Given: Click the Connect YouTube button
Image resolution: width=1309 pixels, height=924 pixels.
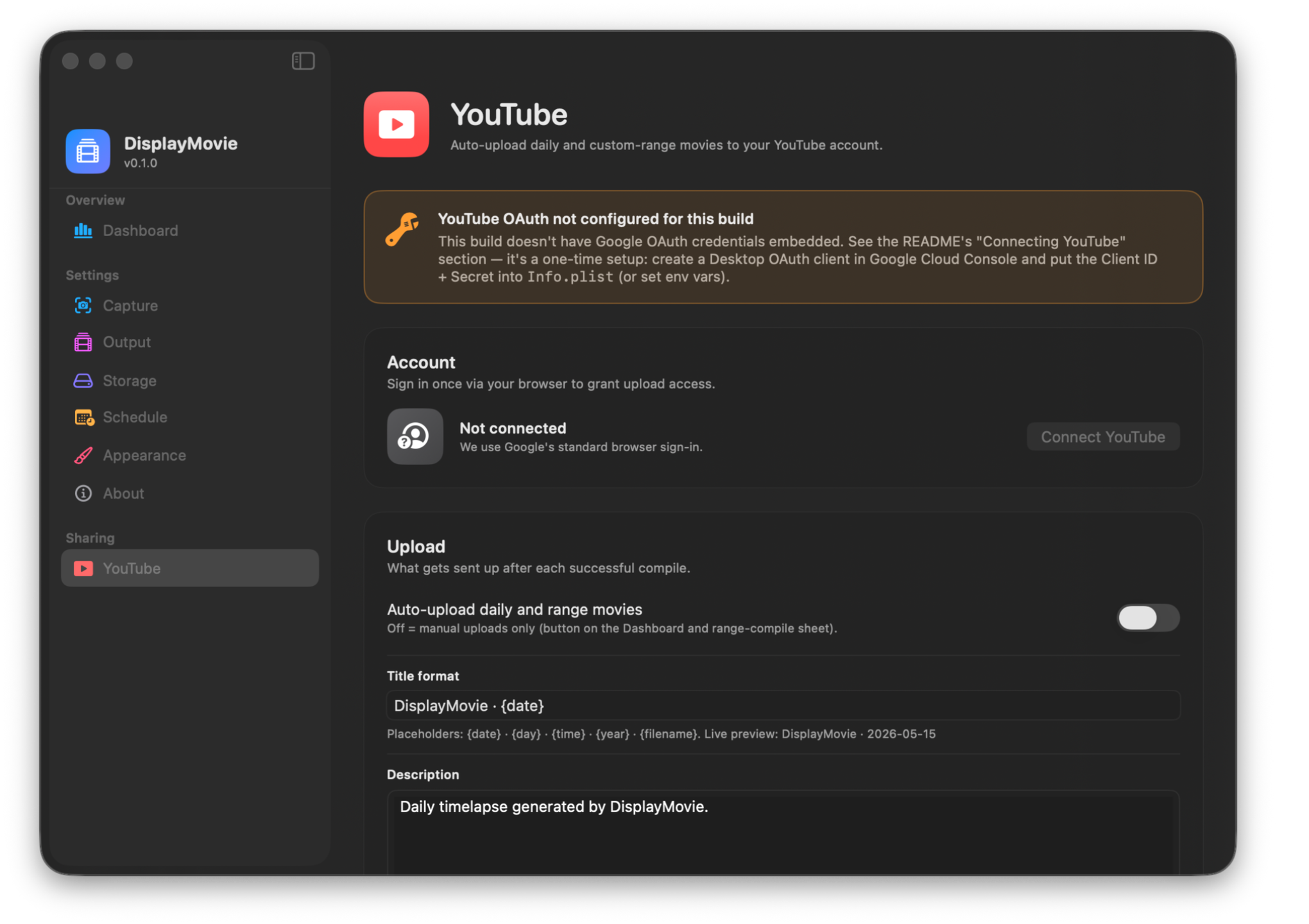Looking at the screenshot, I should (x=1102, y=437).
